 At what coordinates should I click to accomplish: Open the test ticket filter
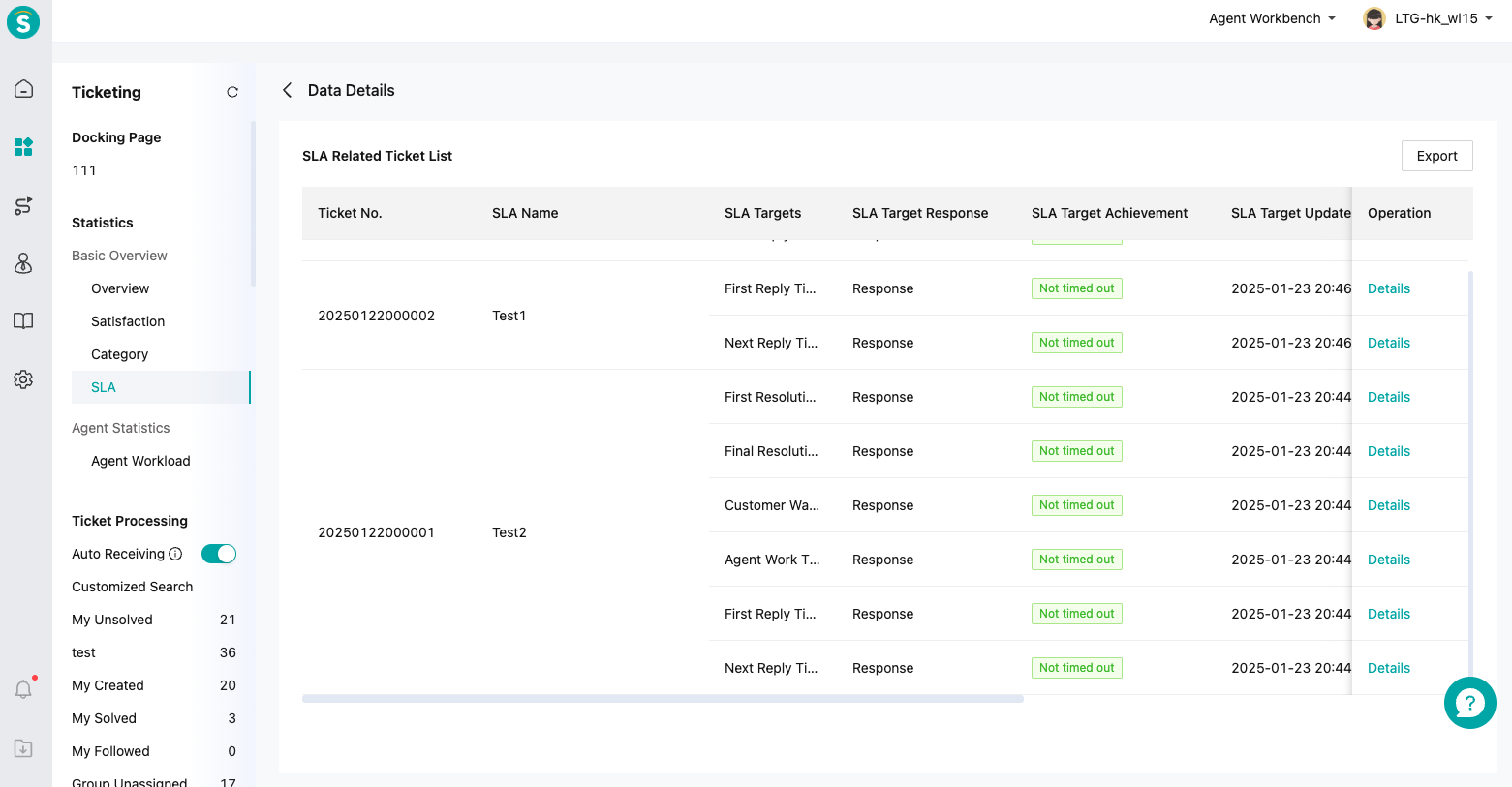click(154, 652)
